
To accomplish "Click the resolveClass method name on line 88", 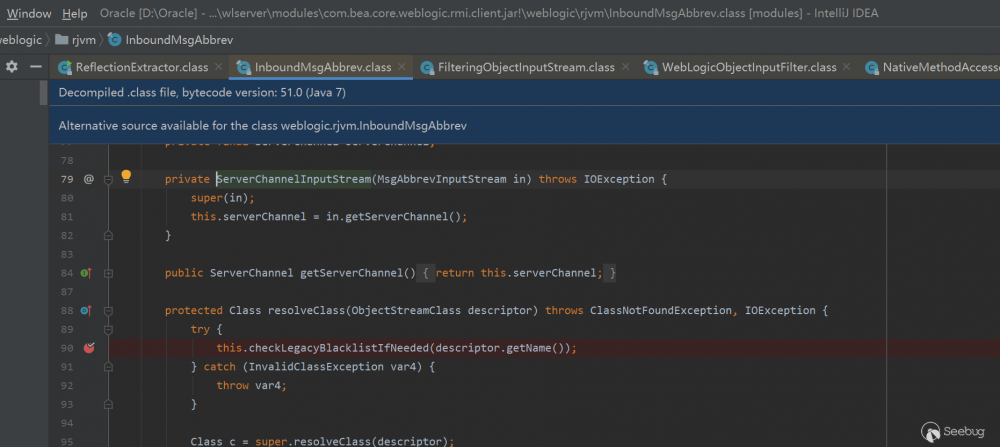I will point(306,311).
